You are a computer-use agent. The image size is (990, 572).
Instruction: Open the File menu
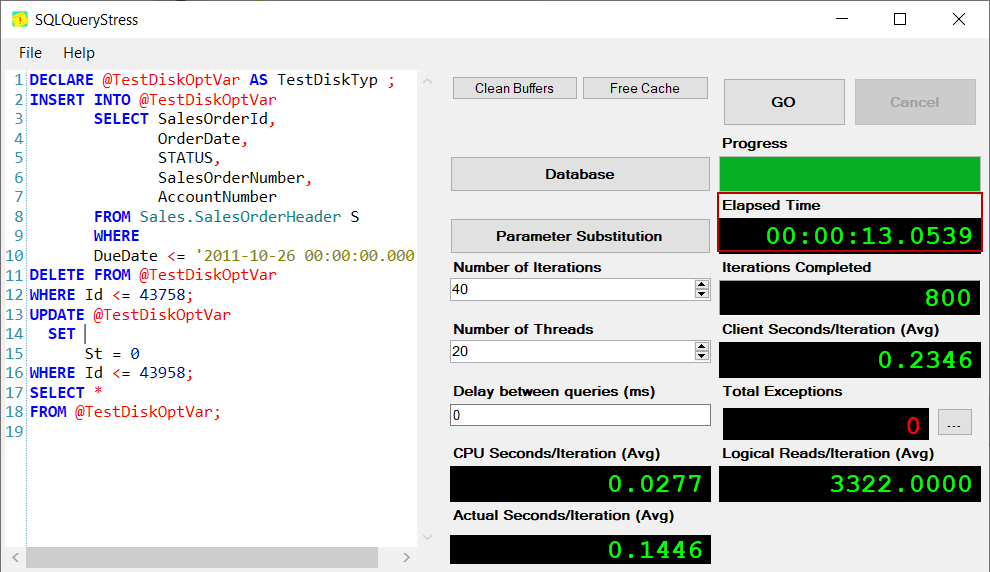tap(30, 53)
